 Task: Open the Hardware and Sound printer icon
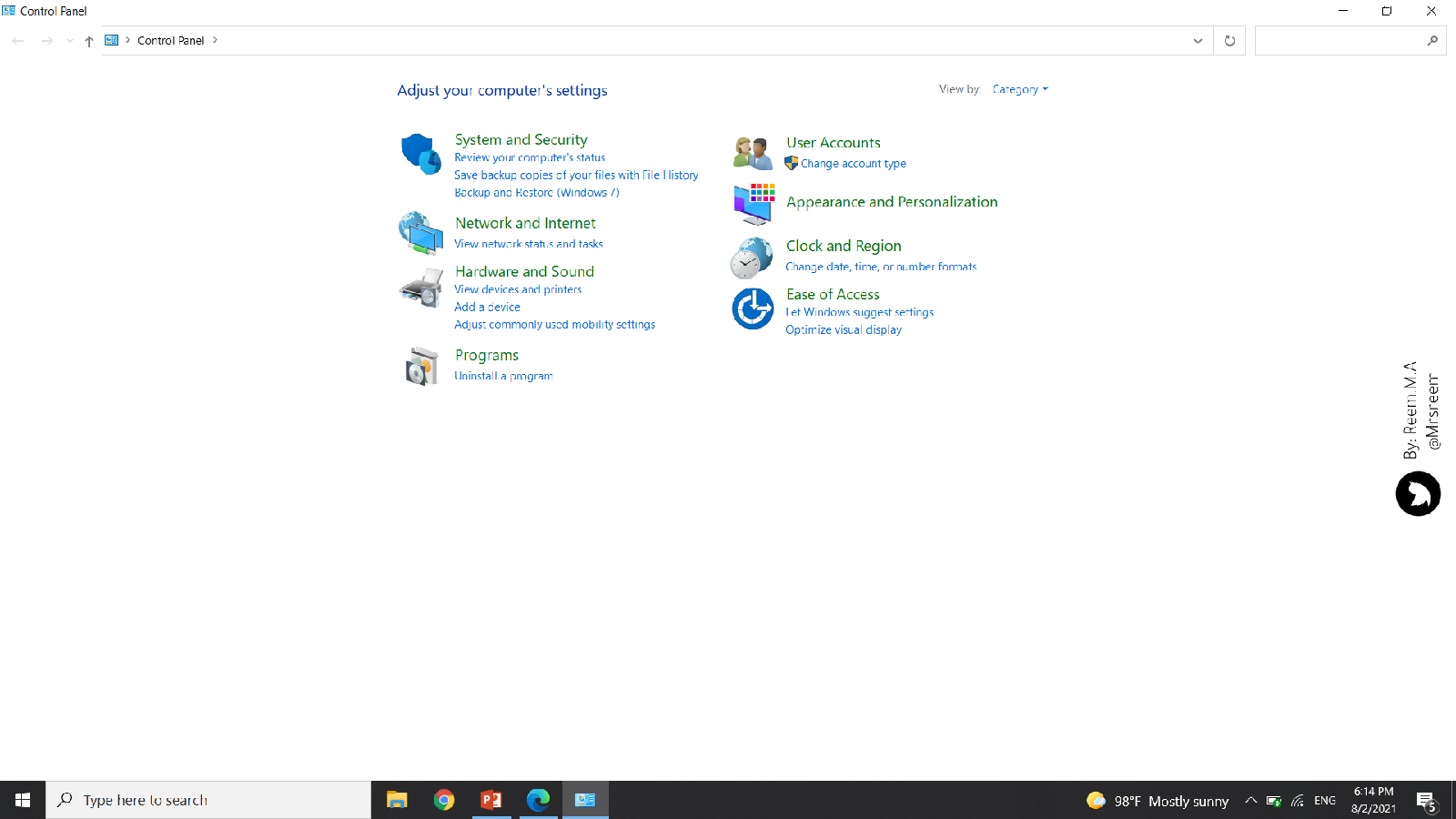point(420,288)
